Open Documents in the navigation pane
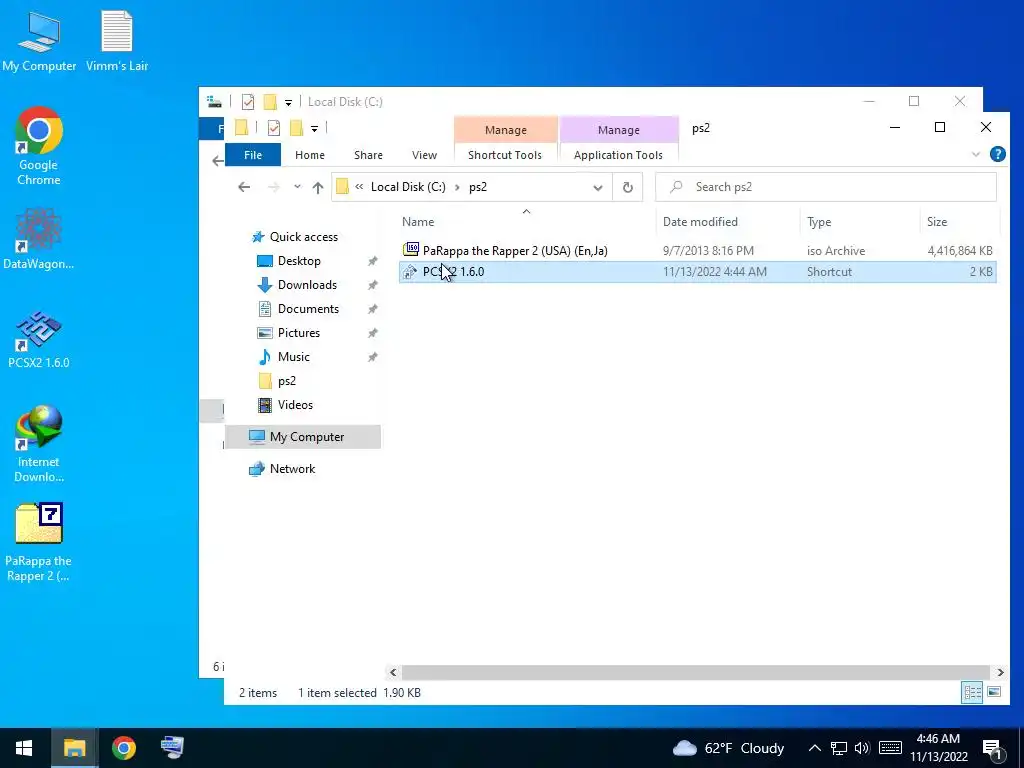 coord(308,309)
